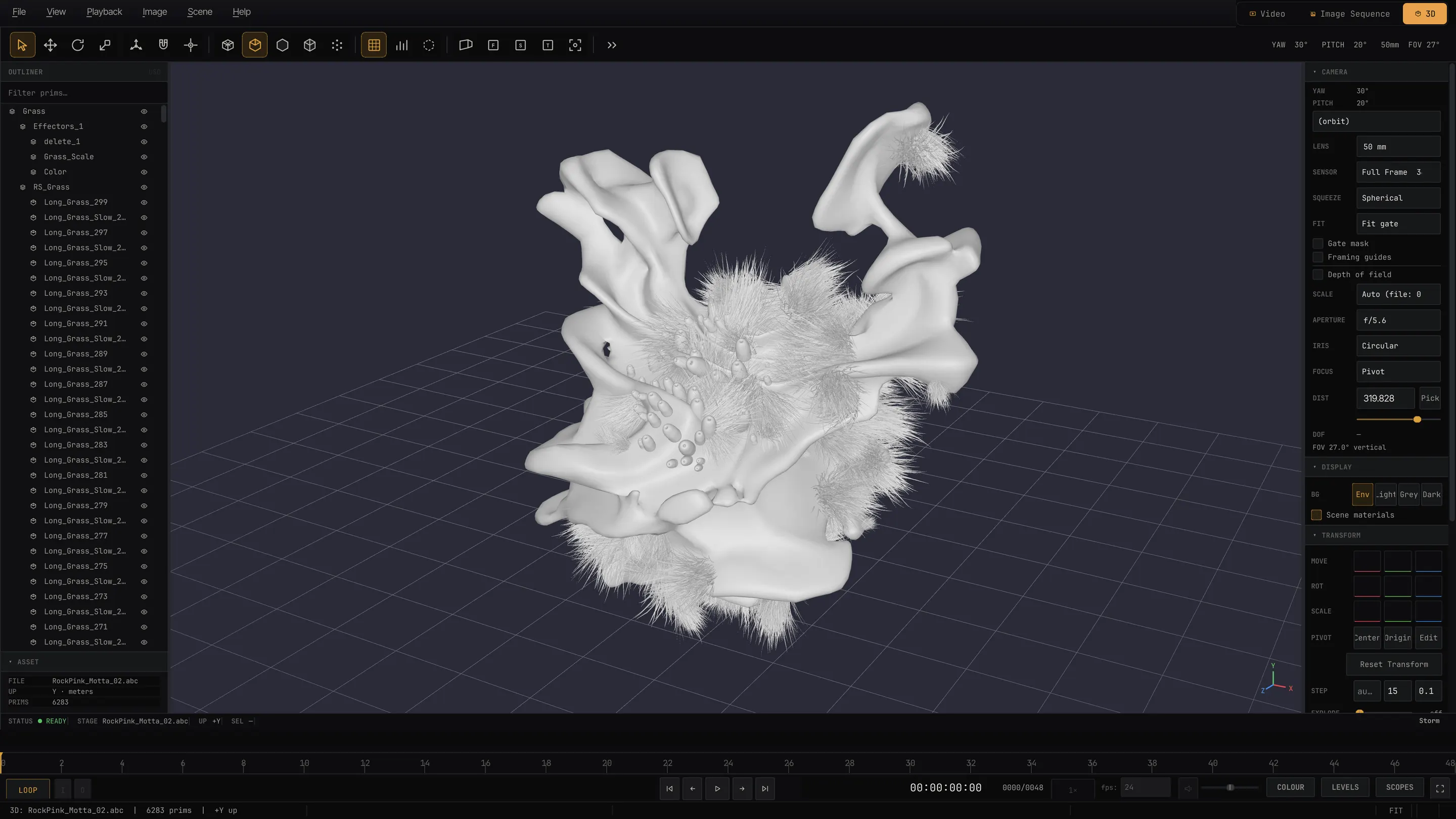The image size is (1456, 819).
Task: Enable the magnet snap tool
Action: [x=163, y=45]
